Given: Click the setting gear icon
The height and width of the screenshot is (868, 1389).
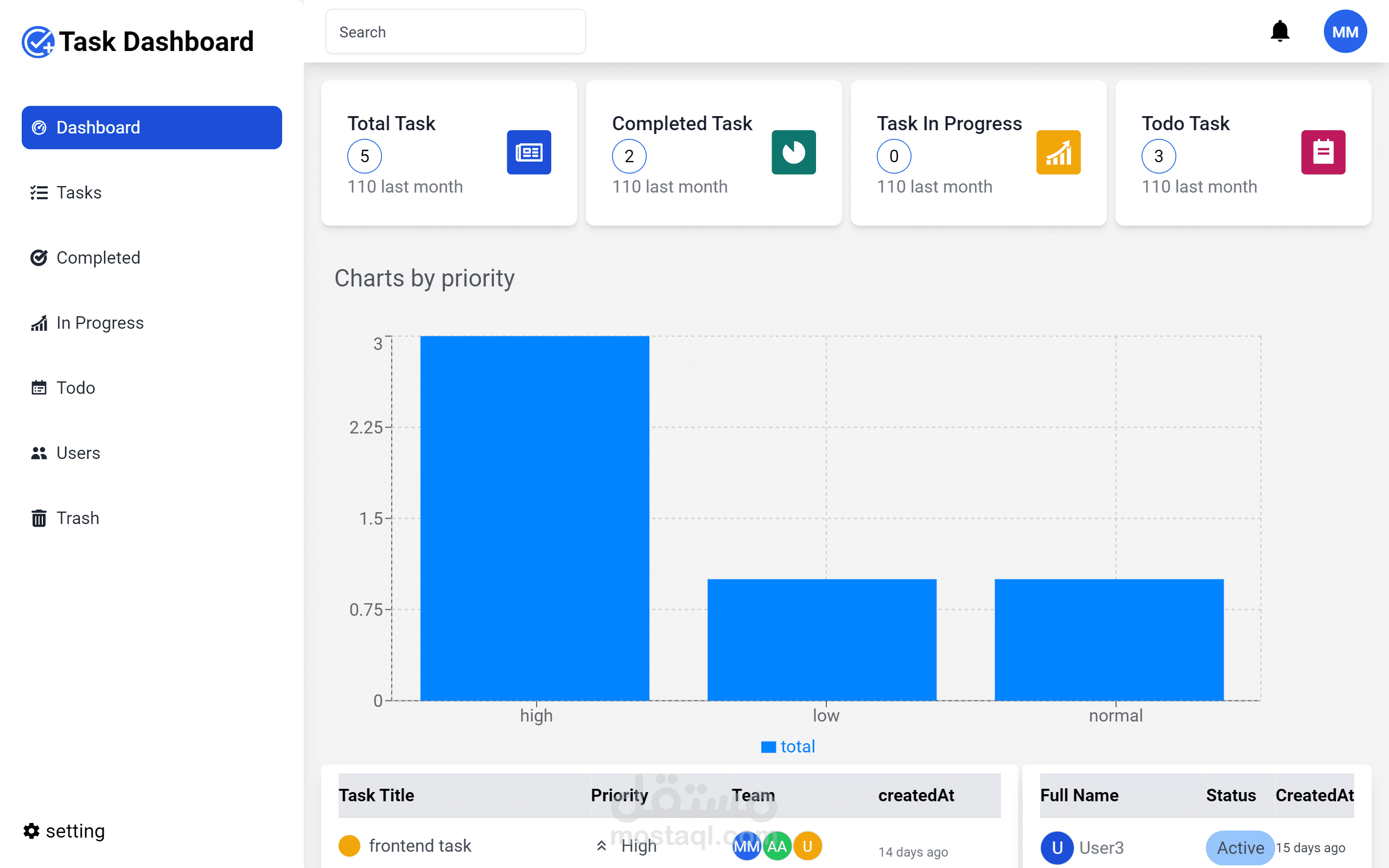Looking at the screenshot, I should 31,831.
